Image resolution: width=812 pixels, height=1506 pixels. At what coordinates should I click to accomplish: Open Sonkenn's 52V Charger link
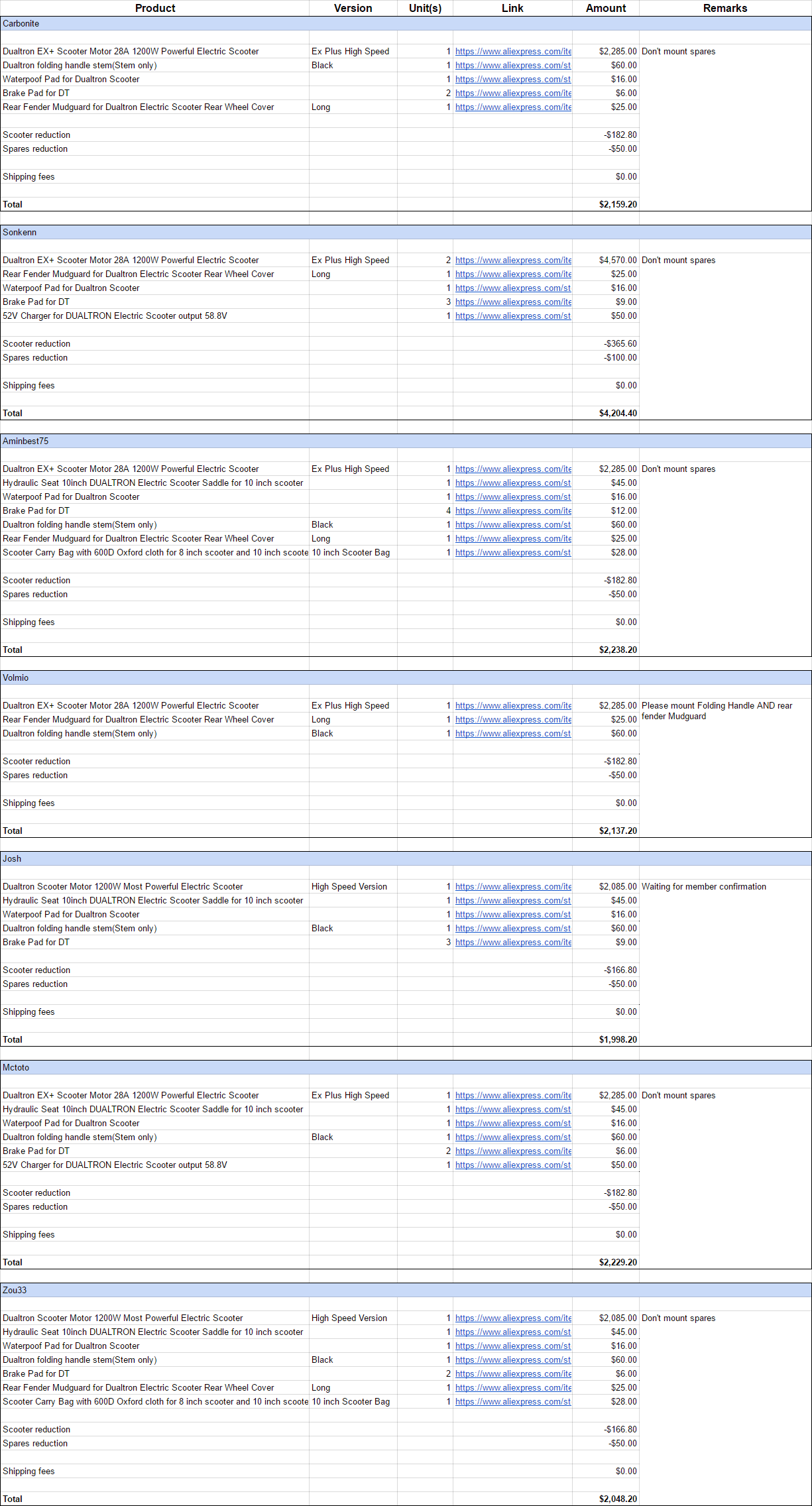point(513,316)
